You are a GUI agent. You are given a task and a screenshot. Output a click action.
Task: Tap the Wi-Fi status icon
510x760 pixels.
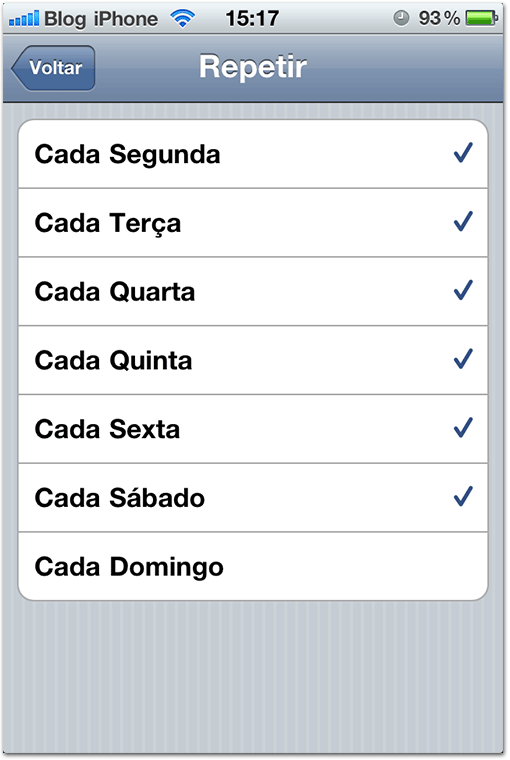tap(182, 19)
